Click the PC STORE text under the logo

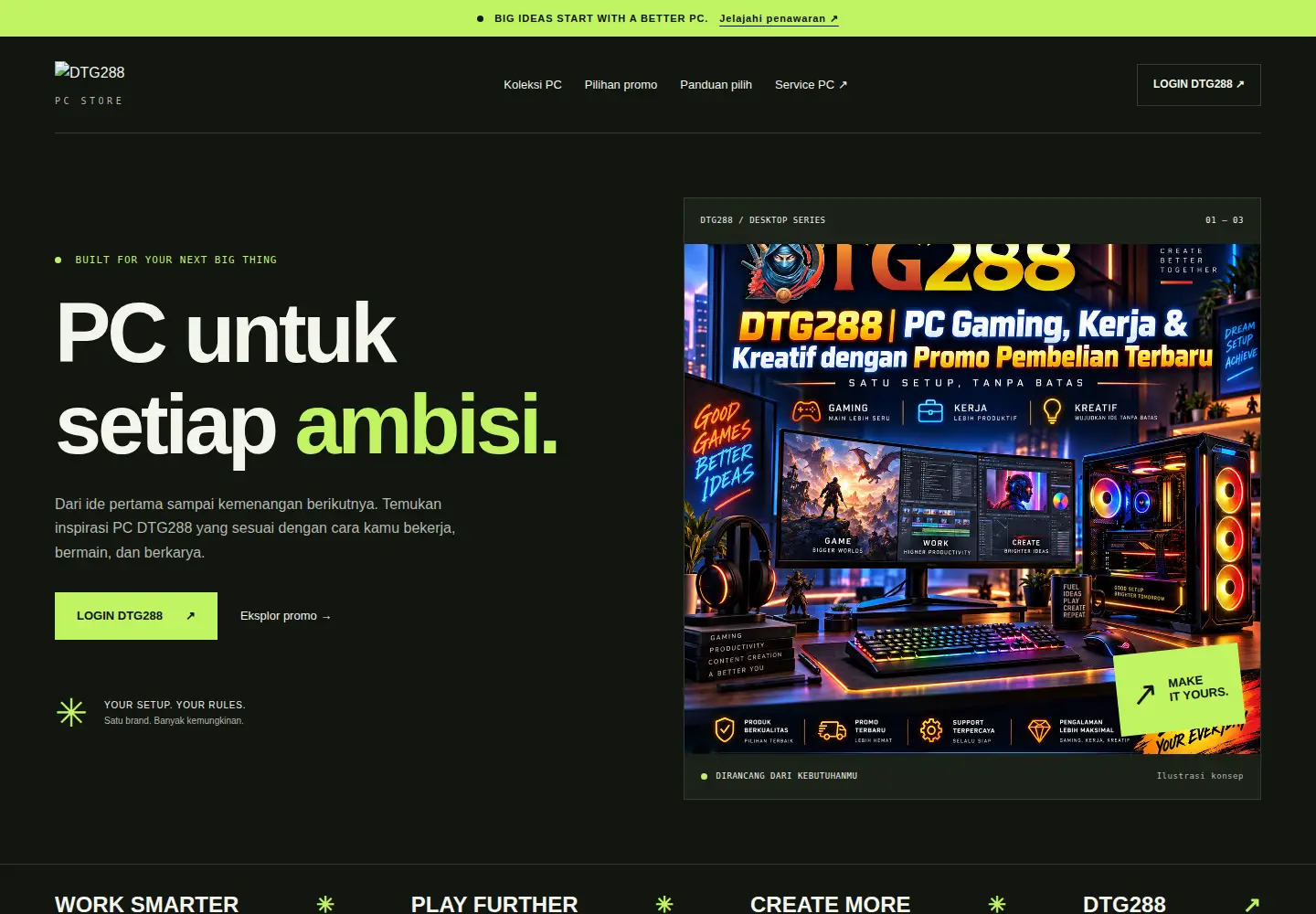point(89,101)
